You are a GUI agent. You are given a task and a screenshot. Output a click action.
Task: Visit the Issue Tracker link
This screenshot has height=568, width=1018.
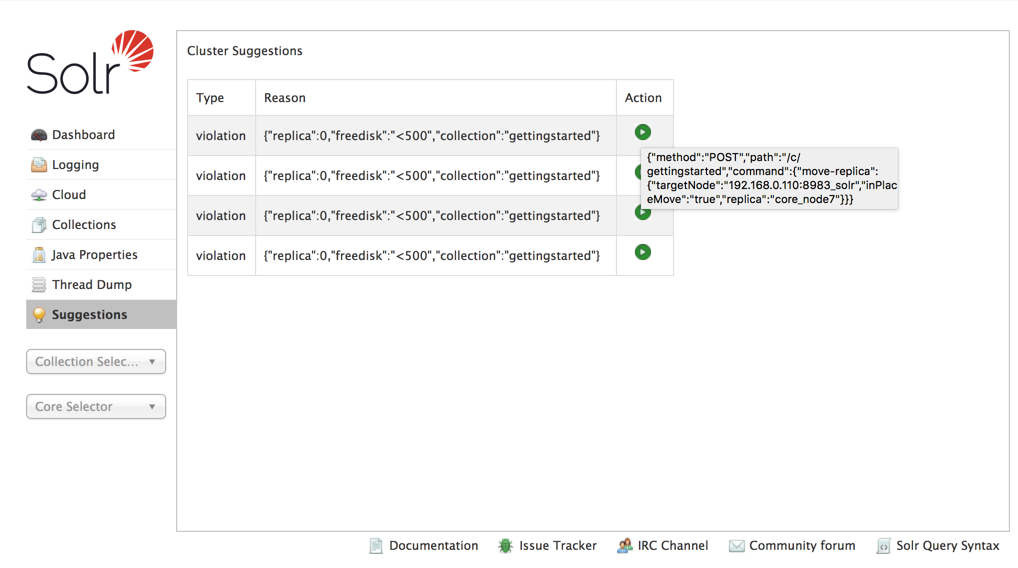coord(557,546)
